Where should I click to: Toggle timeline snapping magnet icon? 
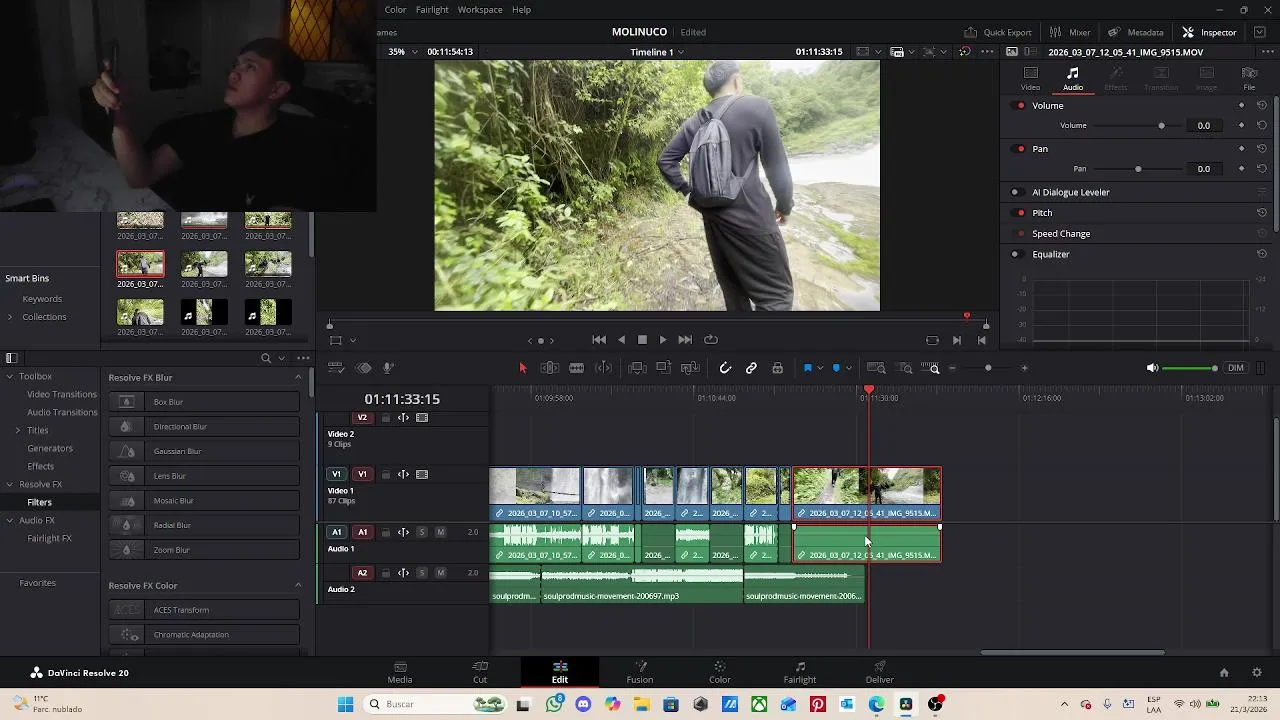pos(725,368)
